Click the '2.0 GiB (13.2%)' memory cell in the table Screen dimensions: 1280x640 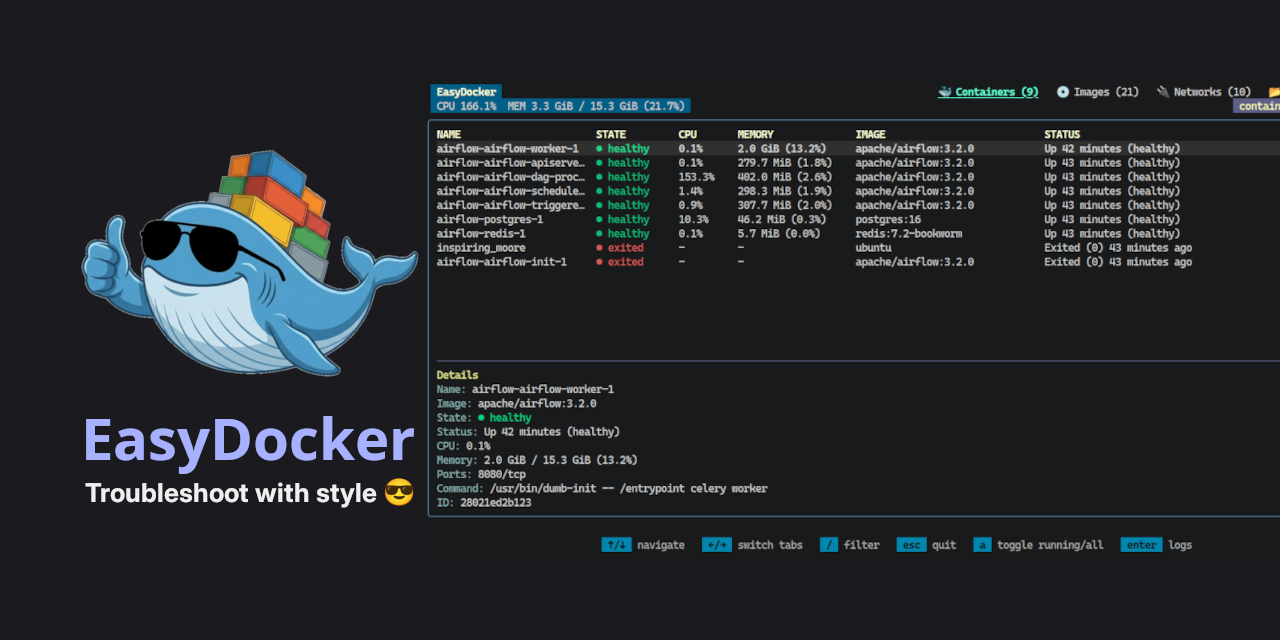point(784,148)
